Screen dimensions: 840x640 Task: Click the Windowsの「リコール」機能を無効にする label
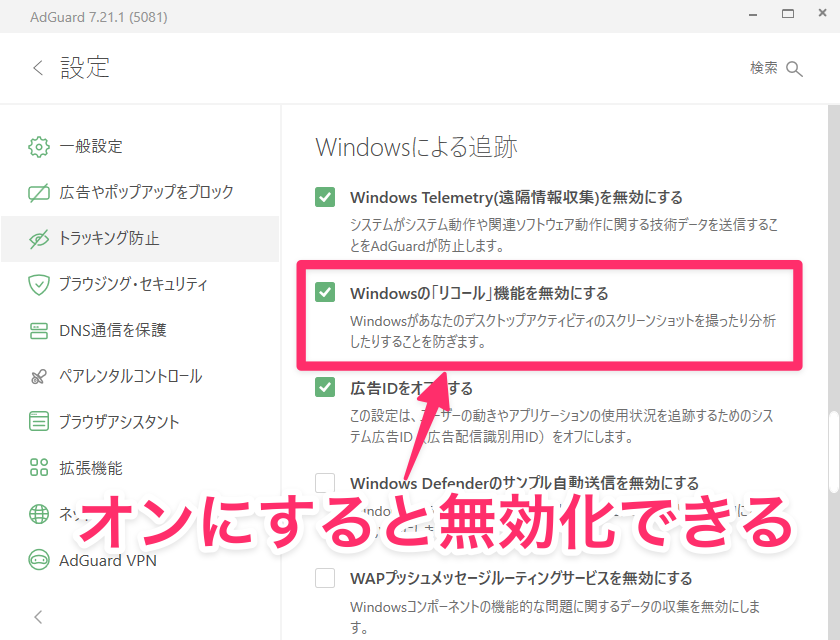tap(479, 293)
